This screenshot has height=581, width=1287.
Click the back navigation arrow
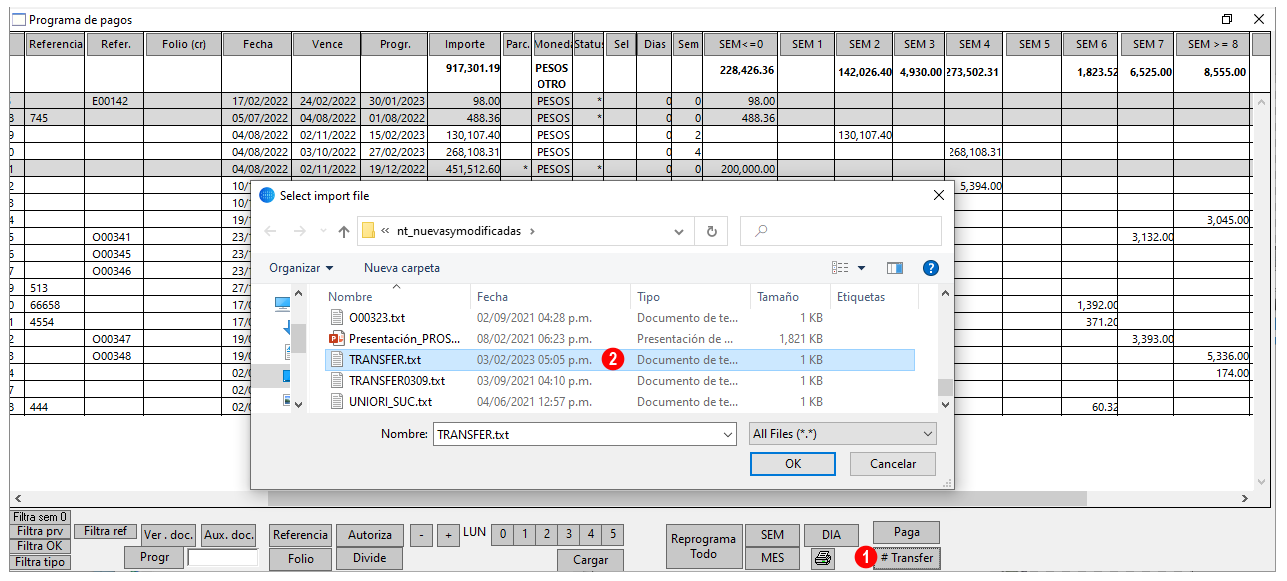271,231
